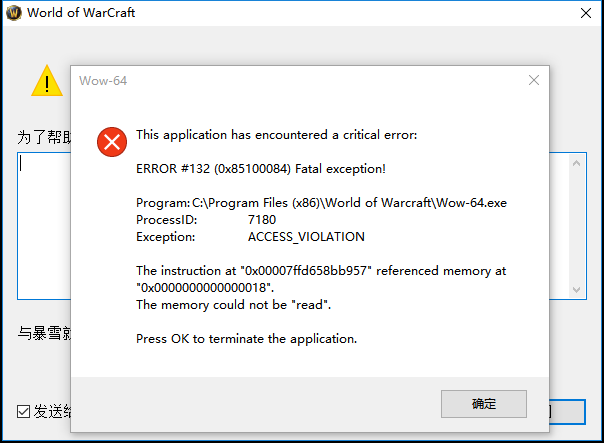Click the ProcessID value 7180

pos(262,220)
